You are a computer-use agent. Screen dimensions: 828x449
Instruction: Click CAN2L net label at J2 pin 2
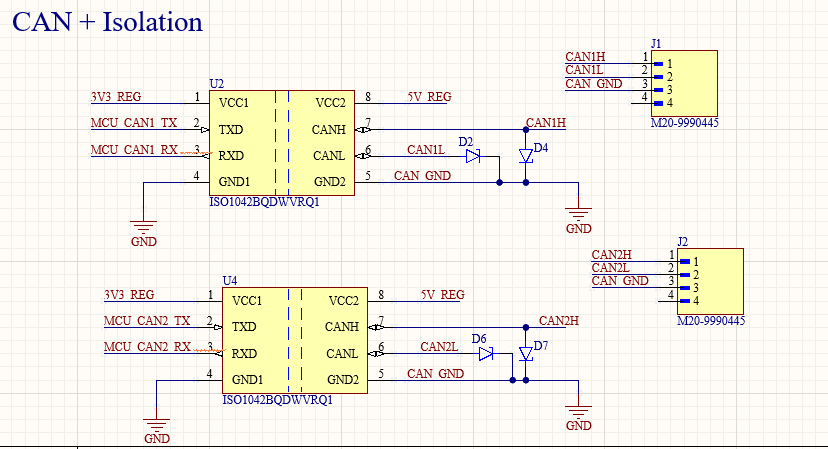[610, 268]
